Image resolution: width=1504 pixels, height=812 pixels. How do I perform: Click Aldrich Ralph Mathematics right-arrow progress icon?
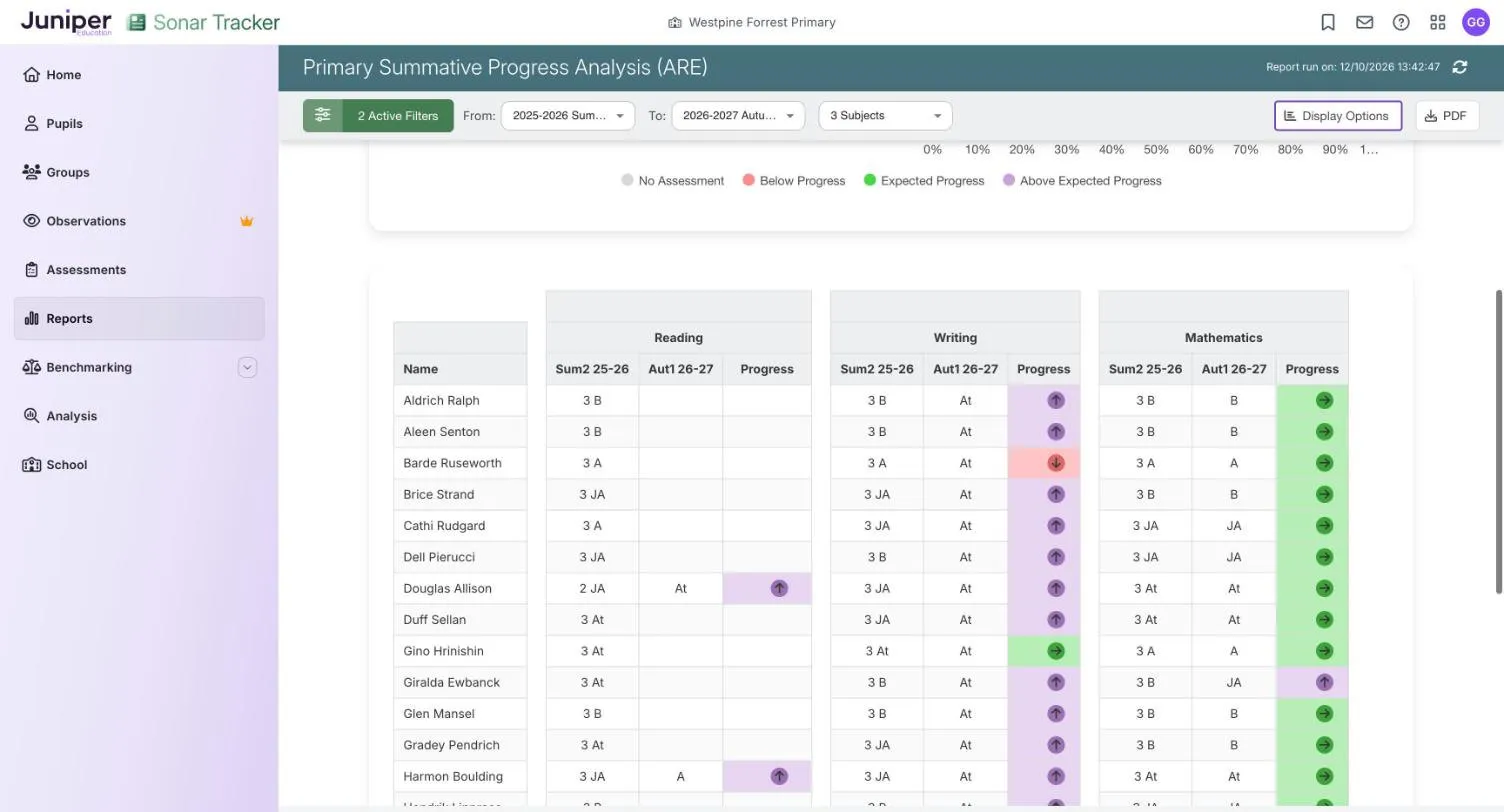click(1324, 400)
